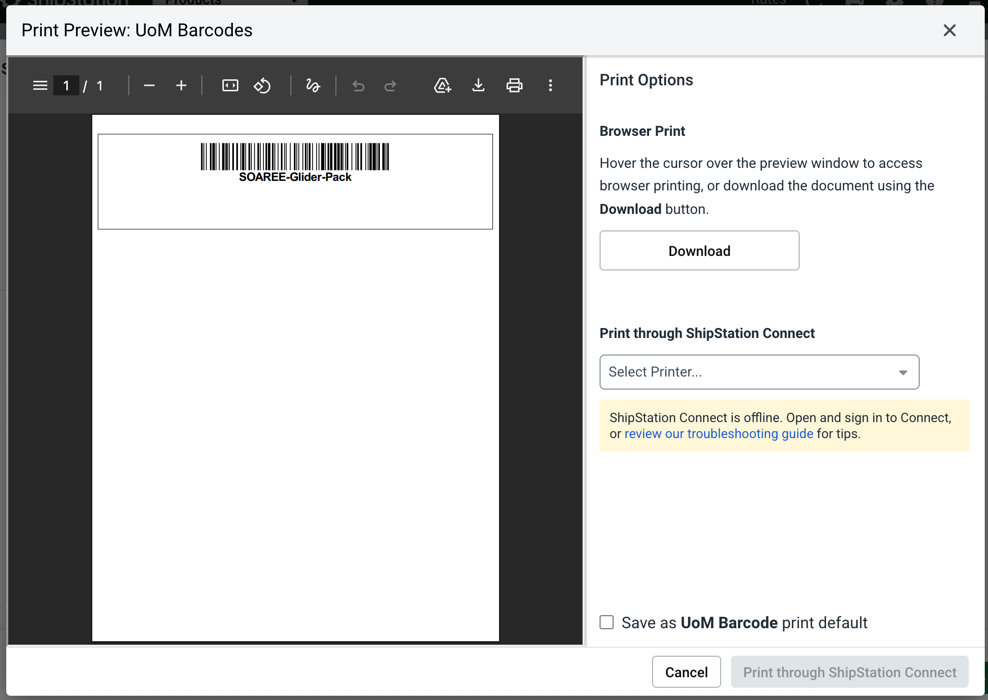Rotate the document counterclockwise
The image size is (988, 700).
click(x=262, y=86)
